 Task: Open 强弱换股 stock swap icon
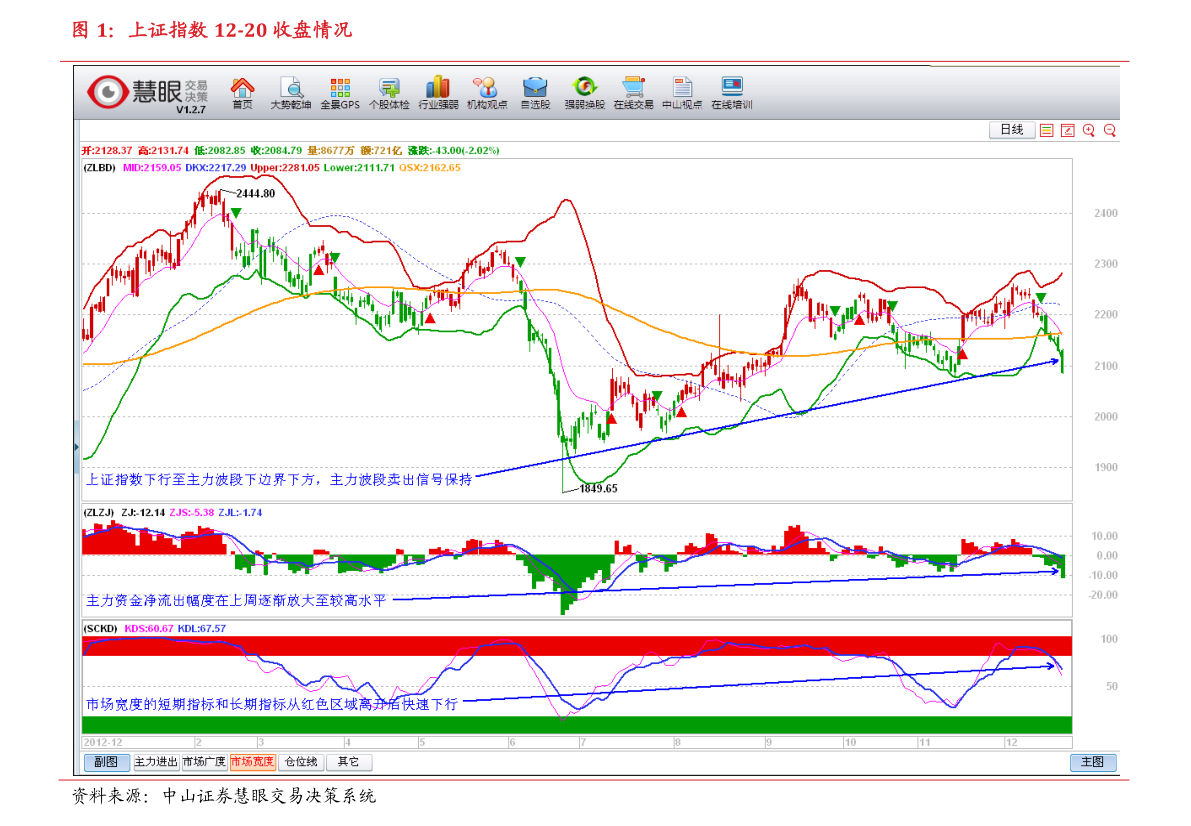[x=584, y=92]
